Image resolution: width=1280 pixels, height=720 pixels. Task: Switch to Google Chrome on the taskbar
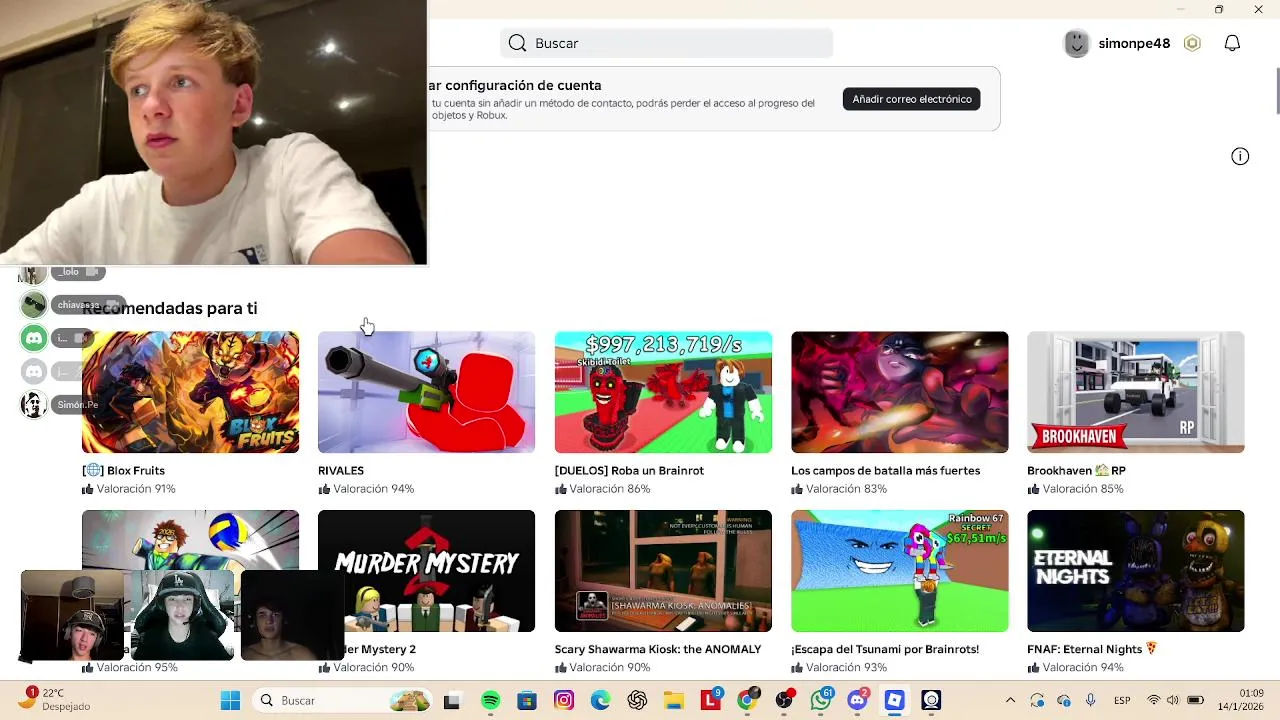747,700
